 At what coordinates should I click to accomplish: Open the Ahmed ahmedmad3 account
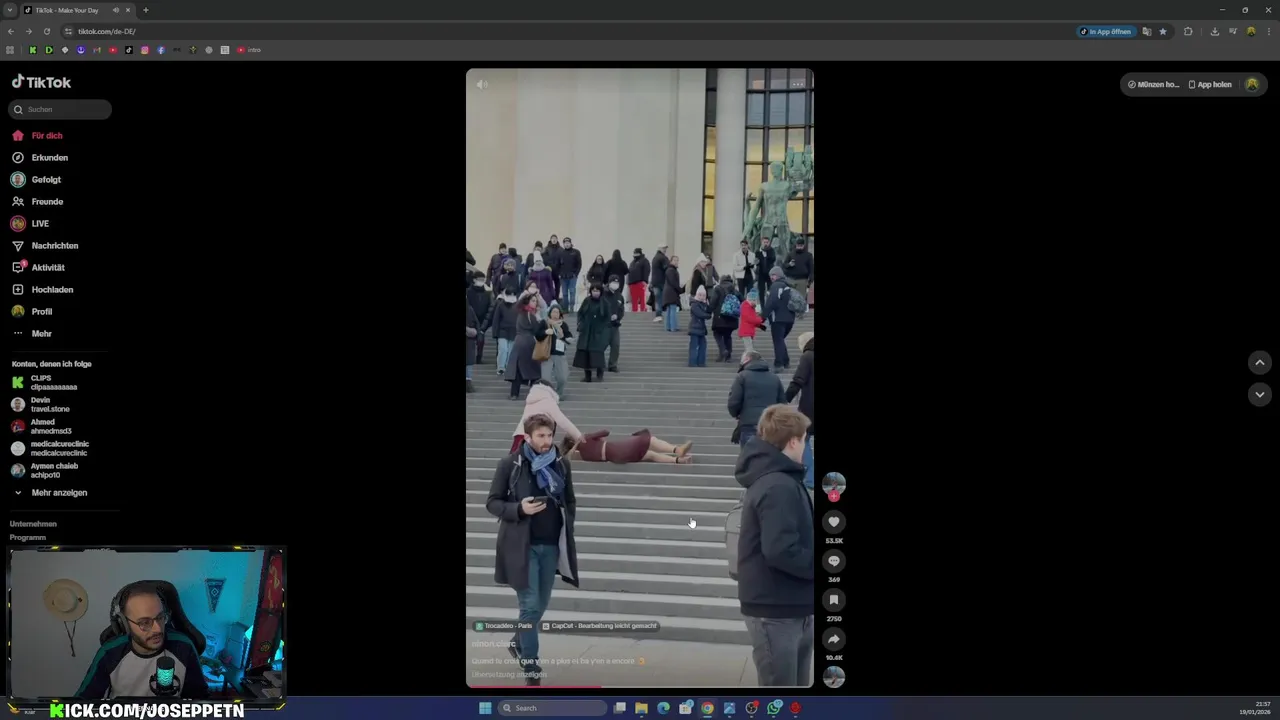[x=42, y=426]
